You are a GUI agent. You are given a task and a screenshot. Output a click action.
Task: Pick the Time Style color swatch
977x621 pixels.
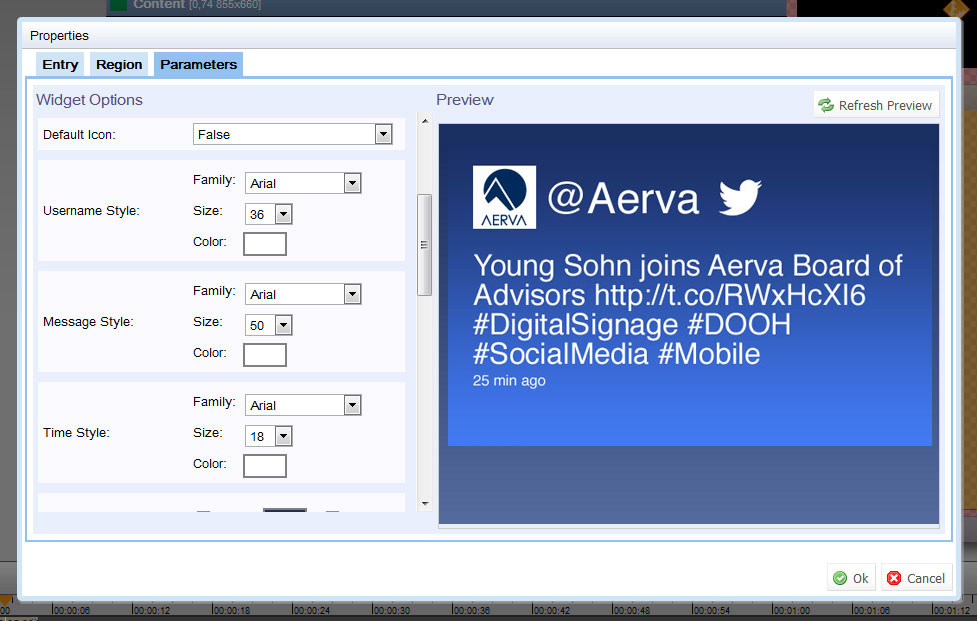265,466
